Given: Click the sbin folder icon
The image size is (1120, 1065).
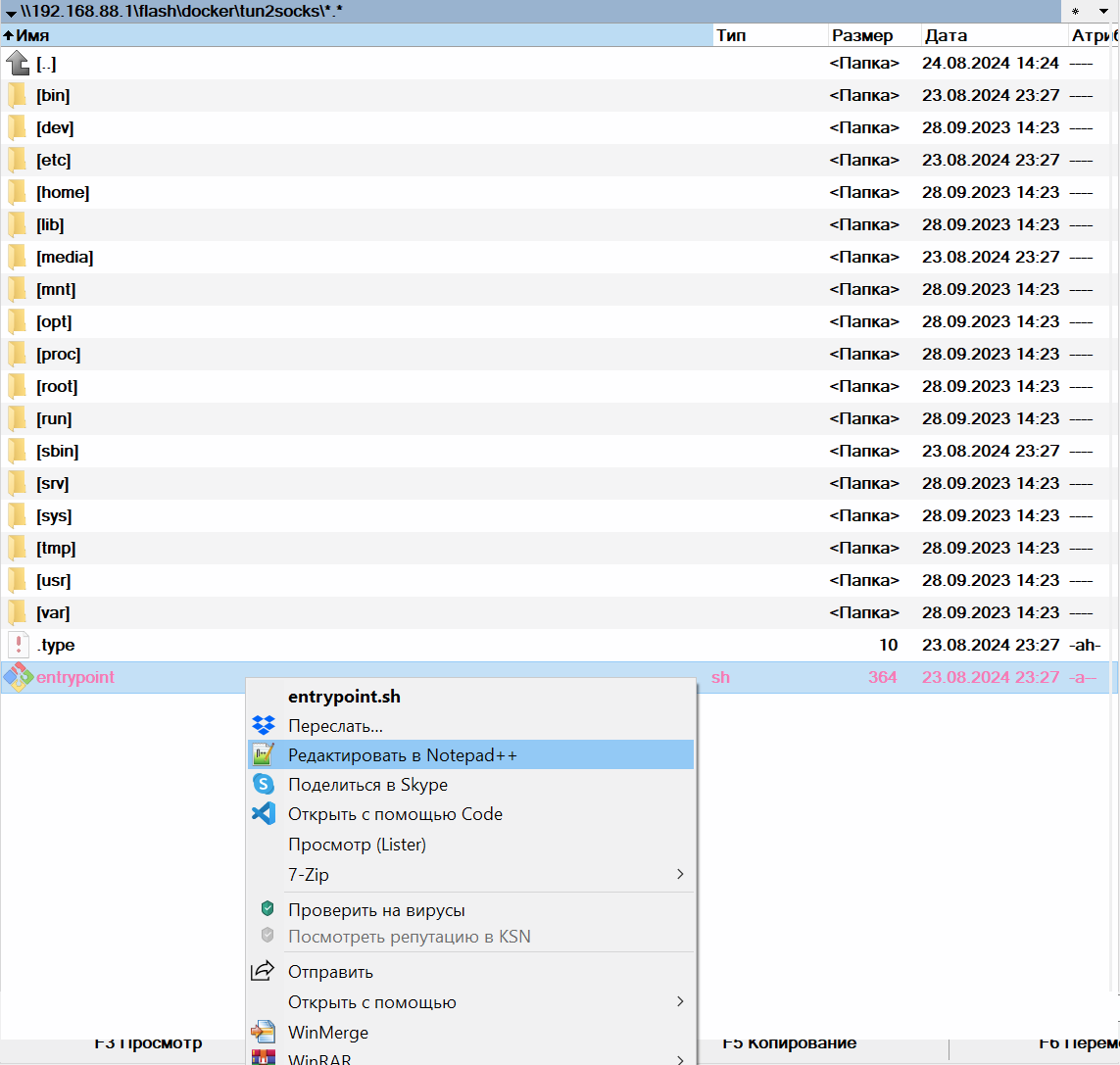Looking at the screenshot, I should pos(17,452).
